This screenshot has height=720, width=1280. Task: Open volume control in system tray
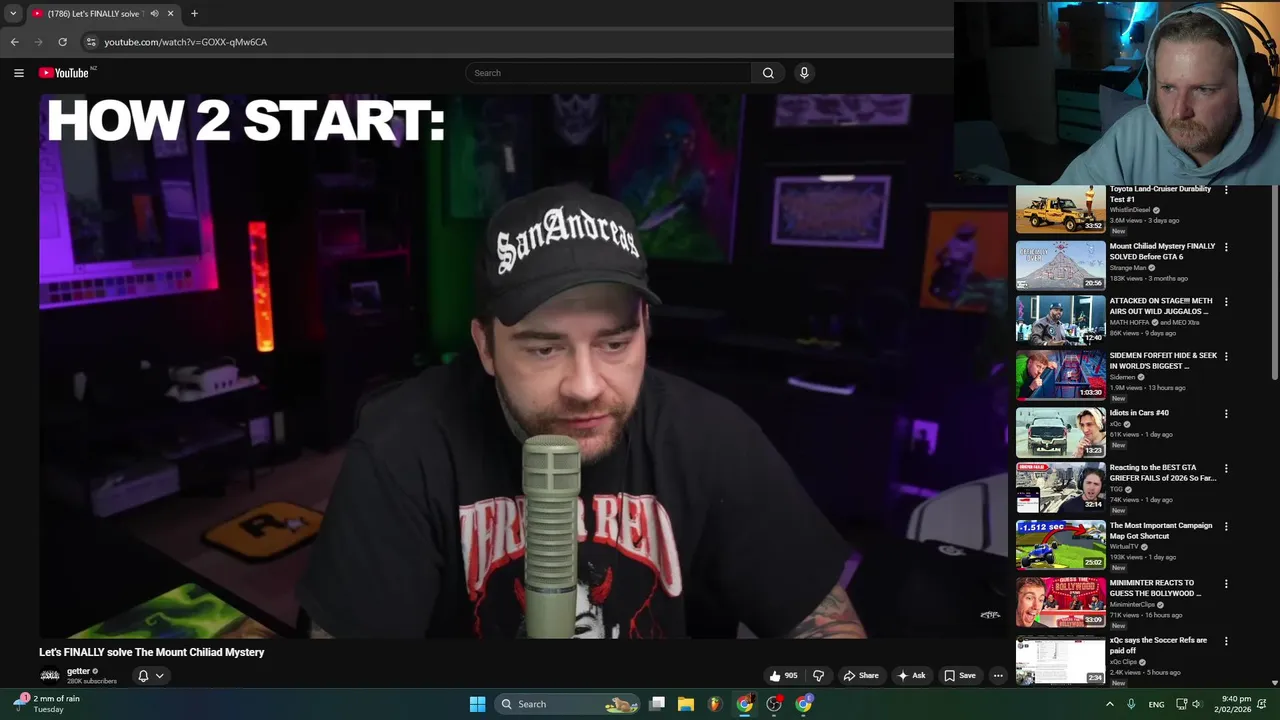tap(1196, 704)
